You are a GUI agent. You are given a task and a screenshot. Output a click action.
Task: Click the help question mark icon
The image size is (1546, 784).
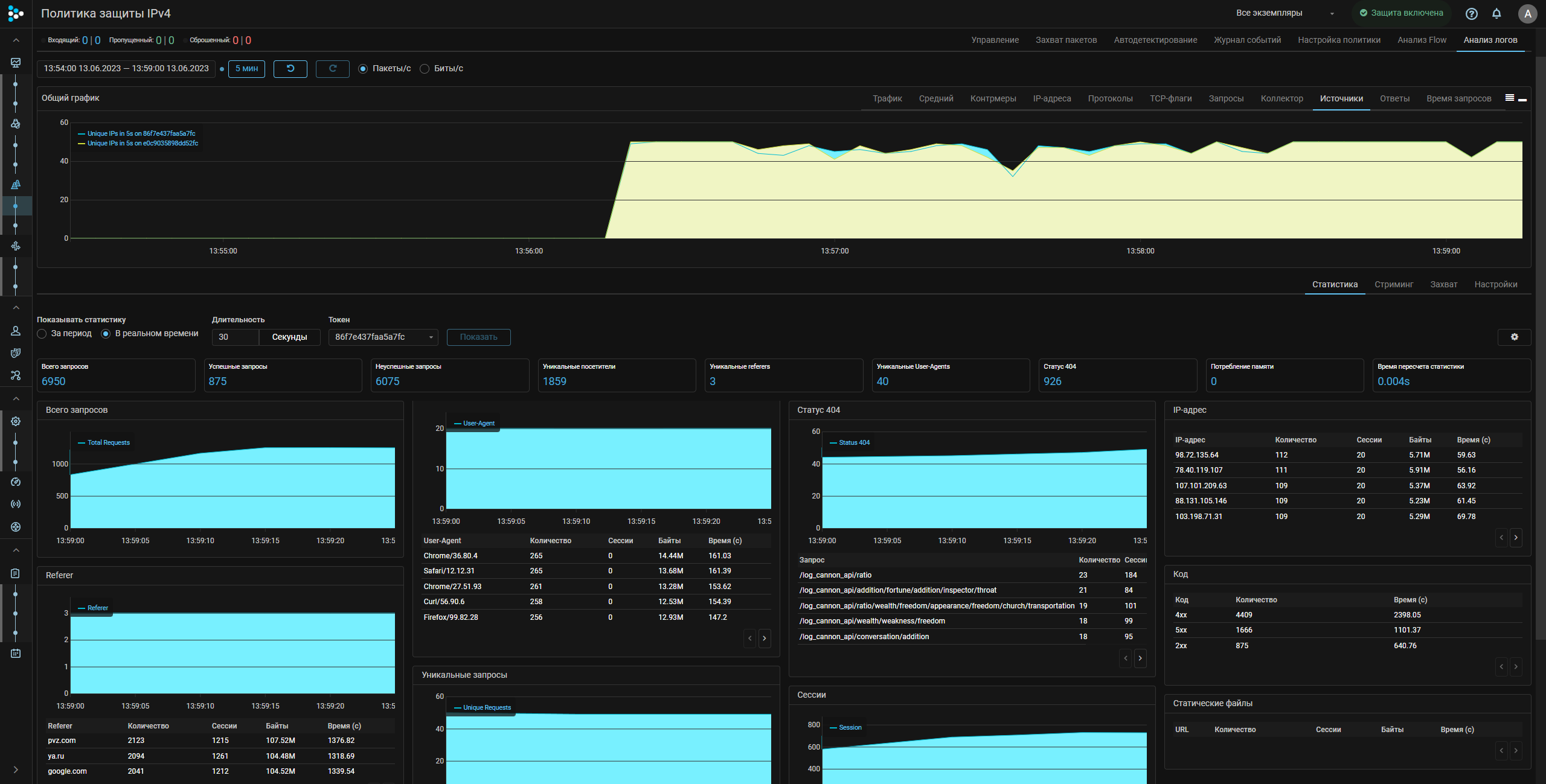click(1471, 13)
